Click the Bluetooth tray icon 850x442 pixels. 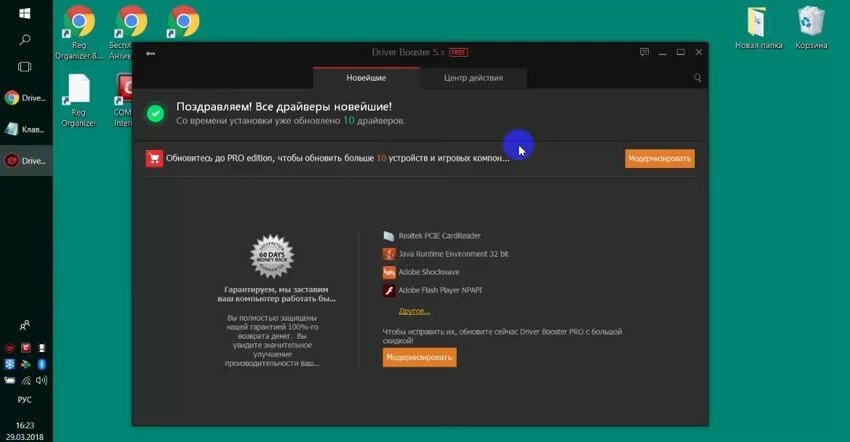(42, 364)
